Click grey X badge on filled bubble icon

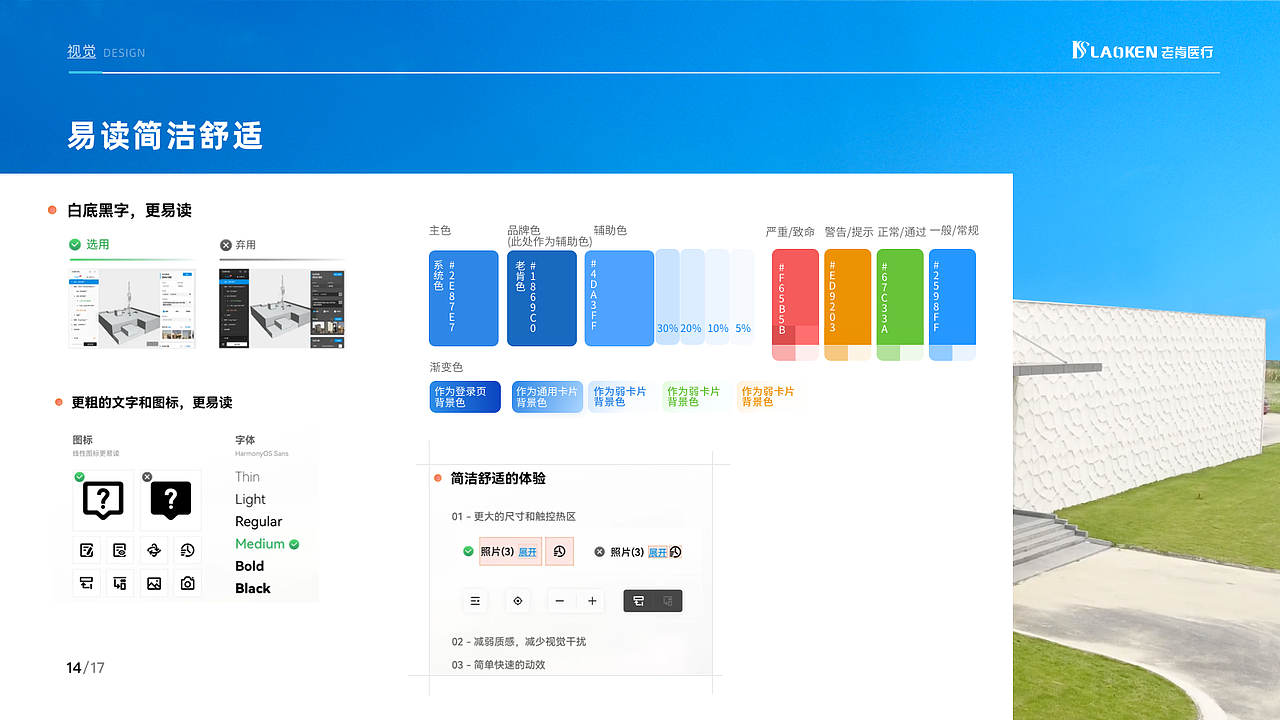coord(148,477)
